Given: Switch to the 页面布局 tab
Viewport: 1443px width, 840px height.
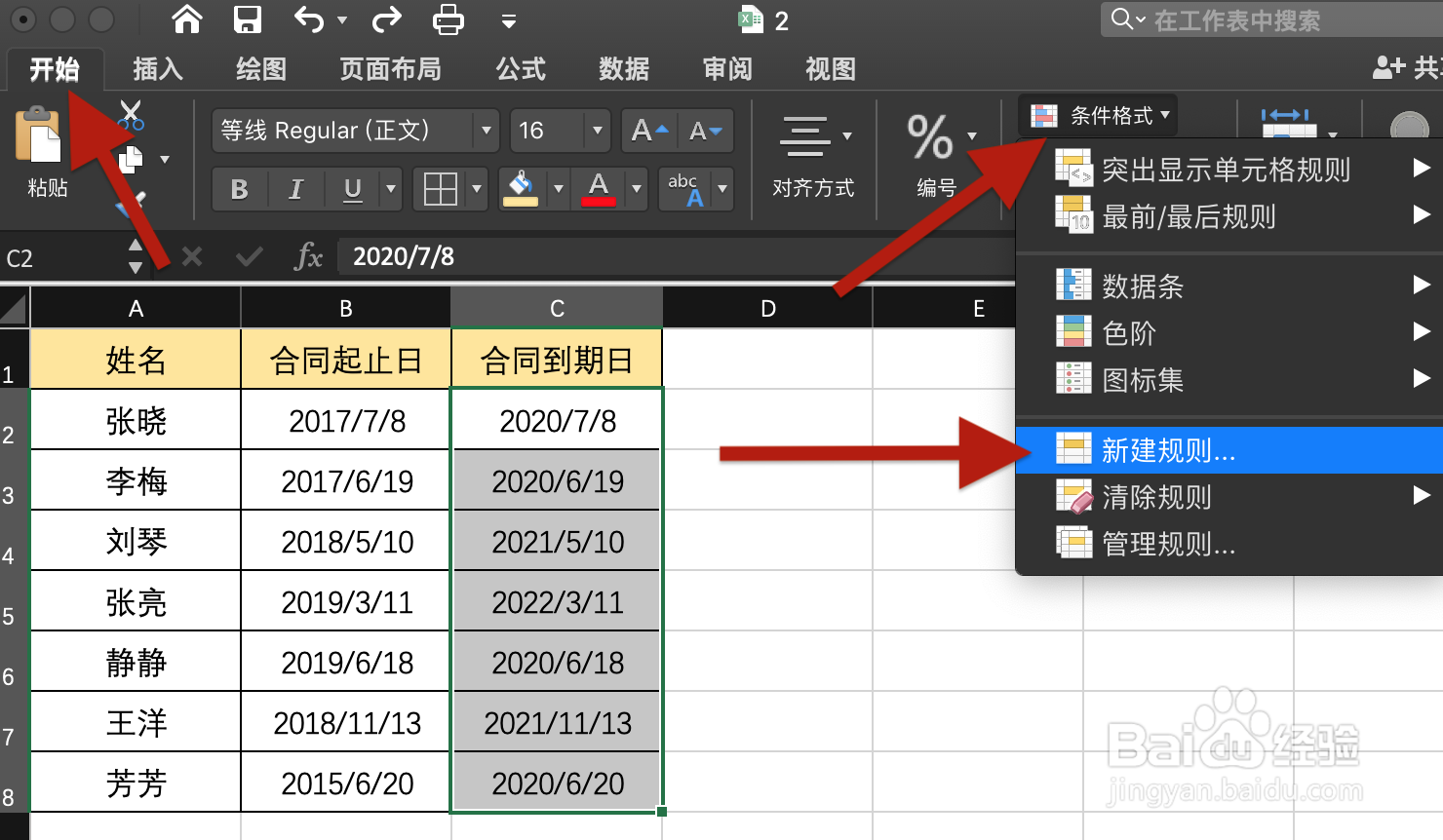Looking at the screenshot, I should pos(390,69).
